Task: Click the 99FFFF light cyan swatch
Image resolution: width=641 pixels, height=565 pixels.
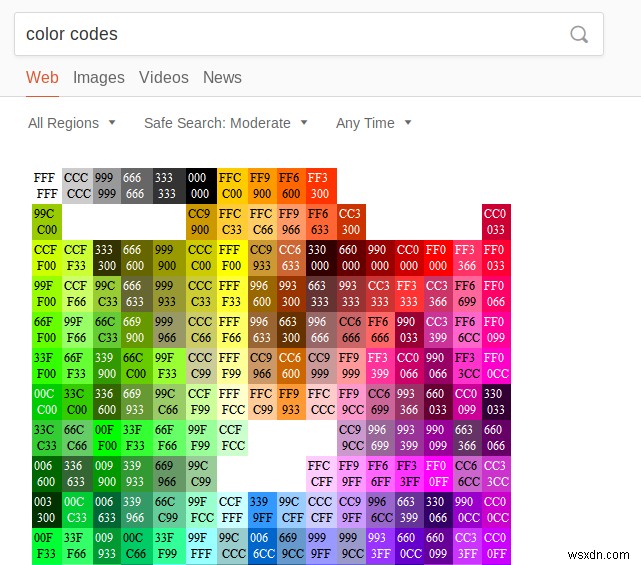Action: pos(201,545)
